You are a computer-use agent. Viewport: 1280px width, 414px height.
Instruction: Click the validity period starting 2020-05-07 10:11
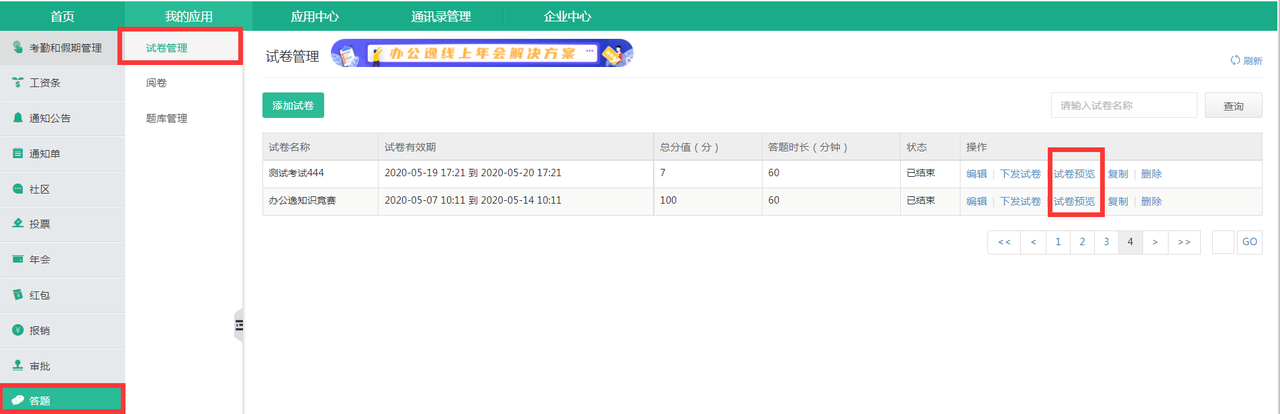tap(473, 201)
